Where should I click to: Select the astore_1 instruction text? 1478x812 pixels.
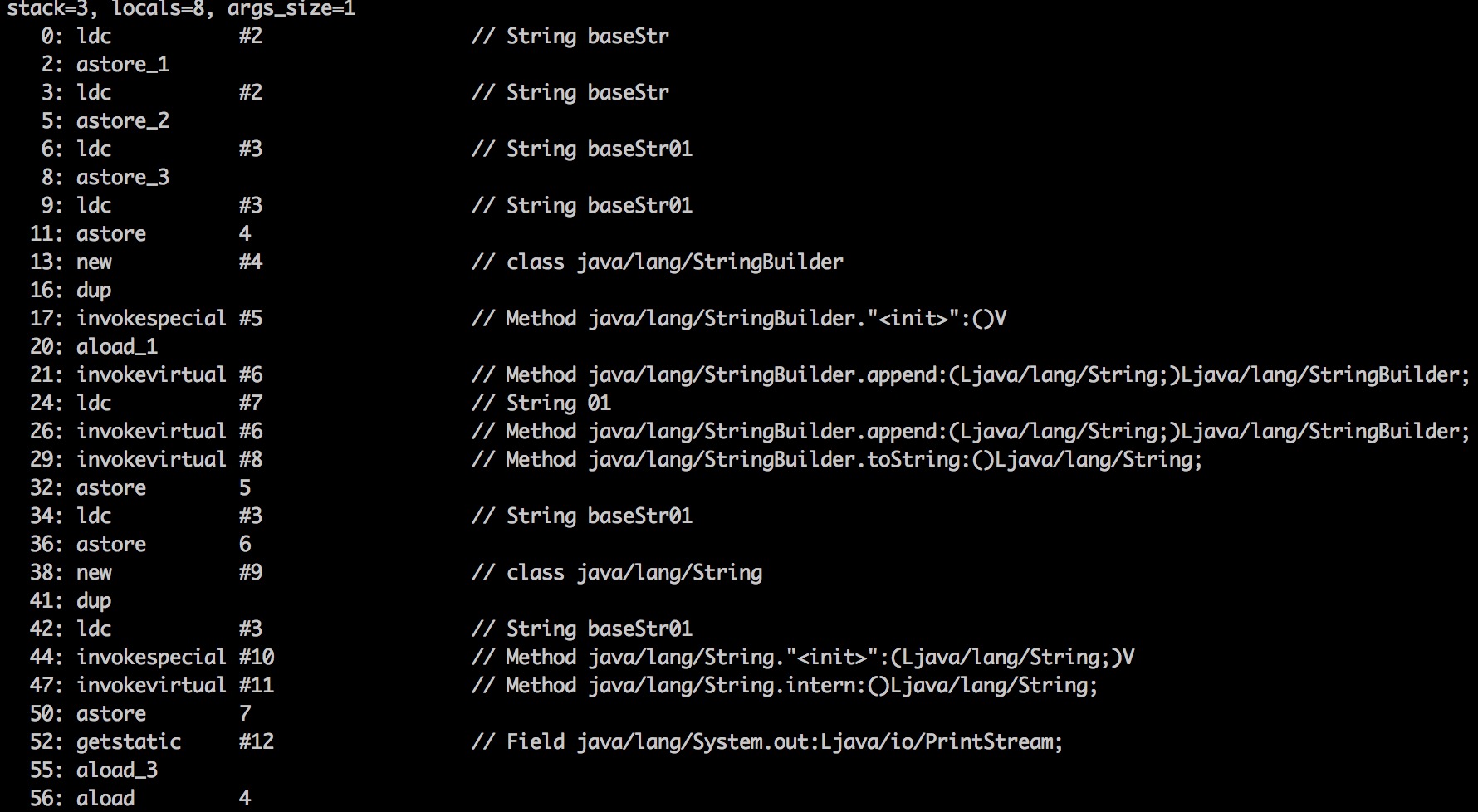[123, 65]
